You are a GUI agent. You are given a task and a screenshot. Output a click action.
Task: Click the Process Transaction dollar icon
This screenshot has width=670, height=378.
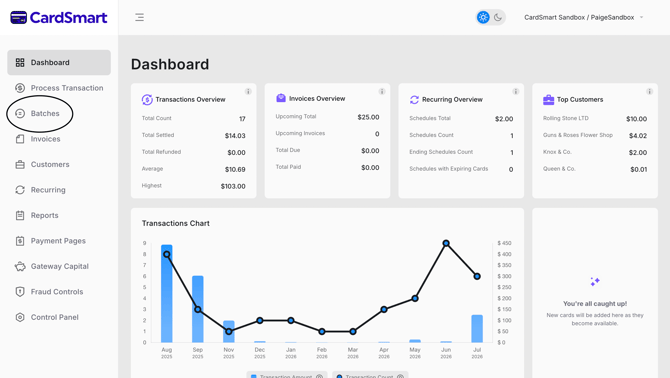coord(20,88)
